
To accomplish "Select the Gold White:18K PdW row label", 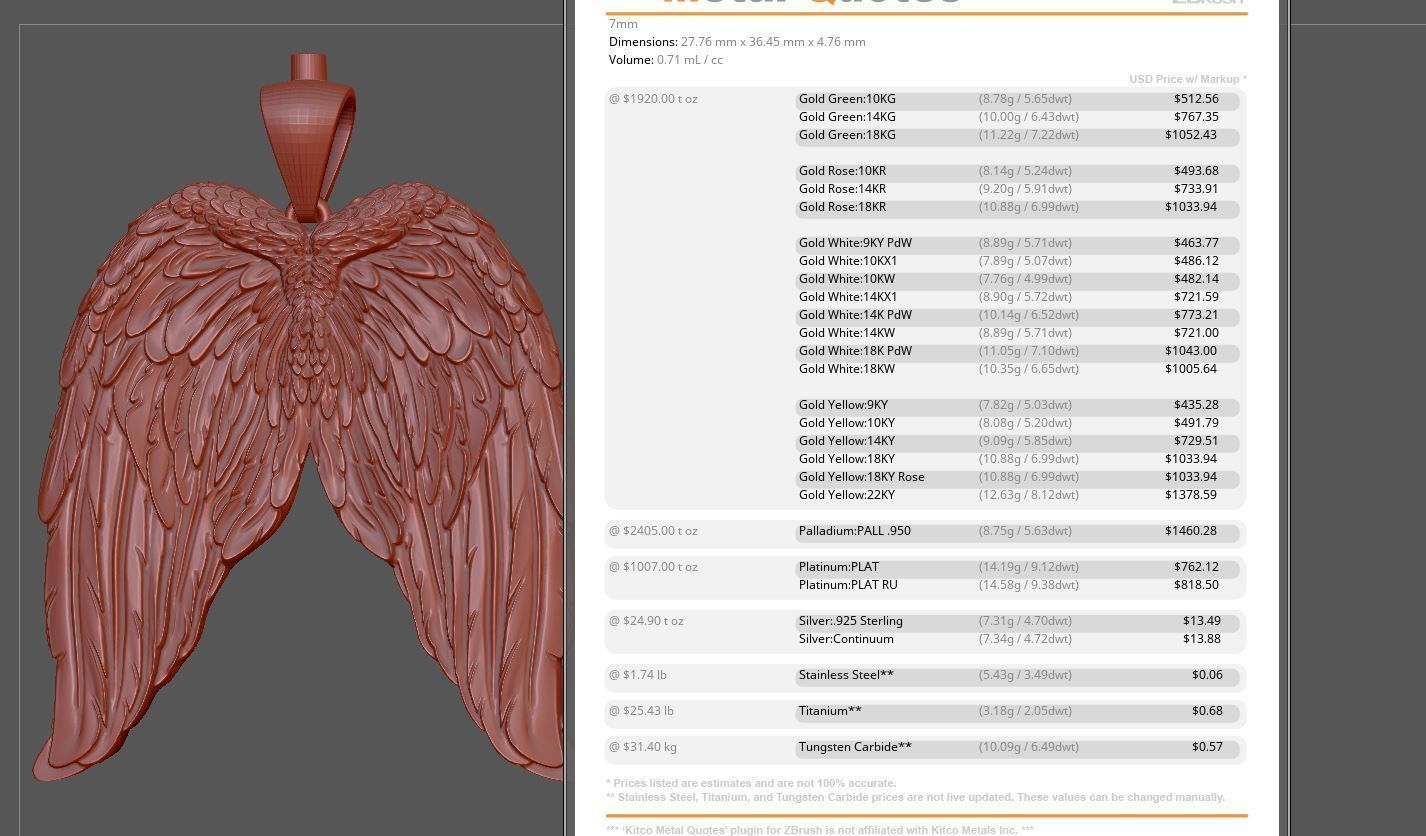I will 855,351.
